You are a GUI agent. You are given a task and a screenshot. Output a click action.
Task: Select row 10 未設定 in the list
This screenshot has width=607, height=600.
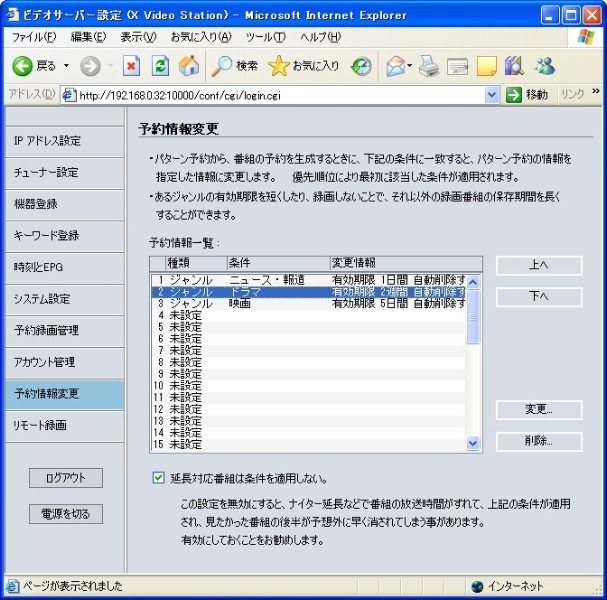[309, 386]
